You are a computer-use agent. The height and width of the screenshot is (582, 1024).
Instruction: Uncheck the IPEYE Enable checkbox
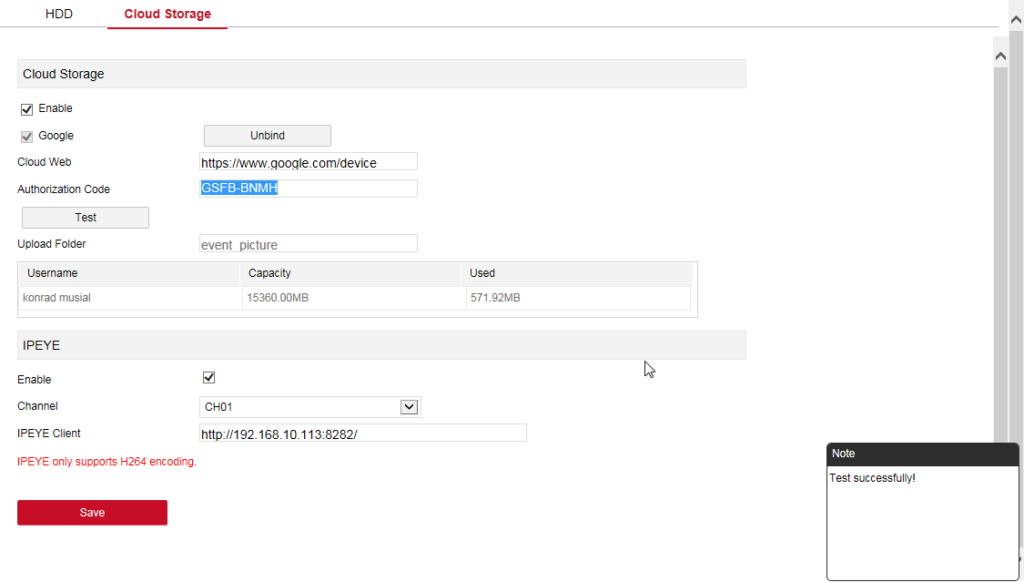(x=209, y=377)
